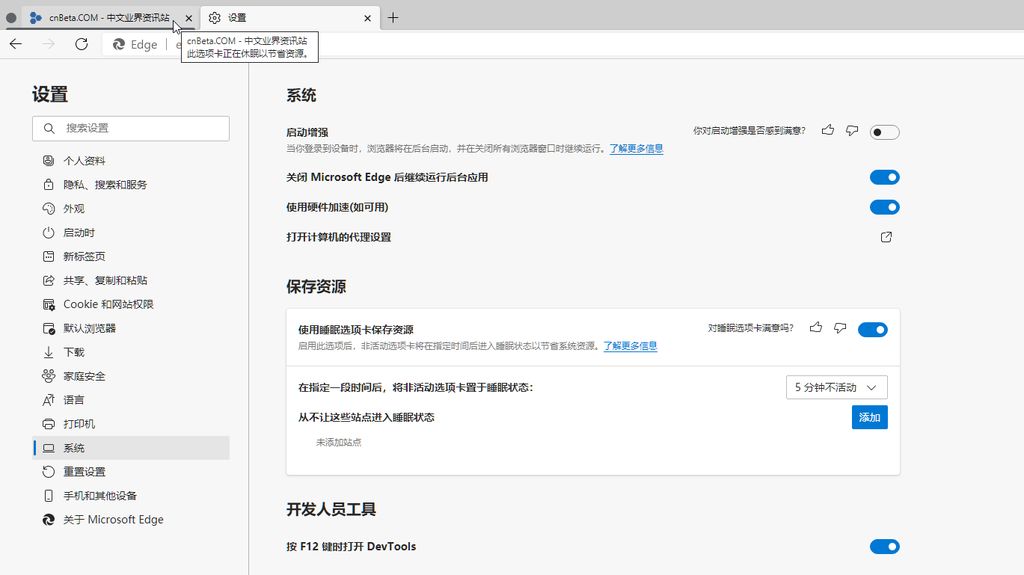
Task: Click thumbs down for sleeping tabs feedback
Action: point(840,328)
